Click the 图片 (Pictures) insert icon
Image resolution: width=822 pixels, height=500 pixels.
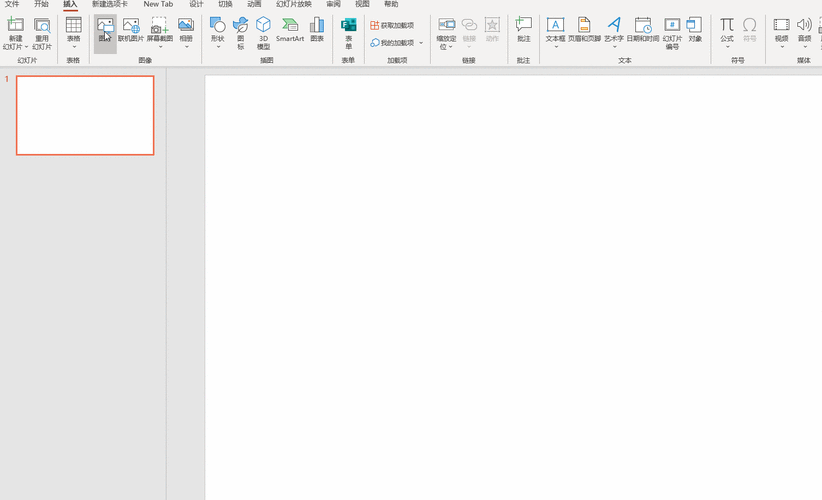(x=105, y=26)
